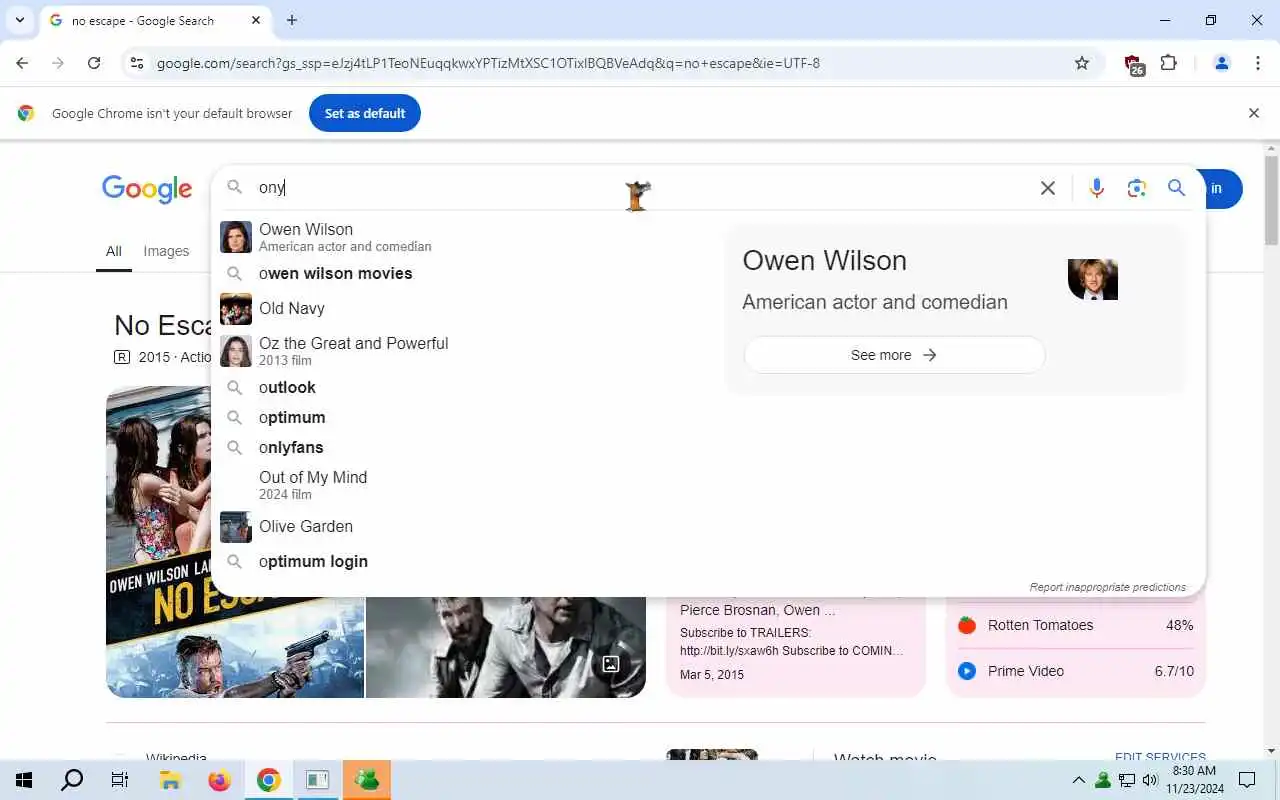
Task: Click the Owen Wilson panel thumbnail photo
Action: click(x=1092, y=279)
